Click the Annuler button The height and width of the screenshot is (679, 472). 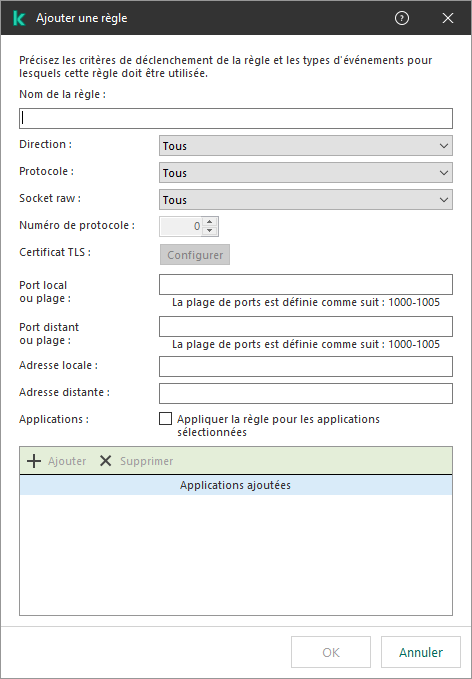click(421, 652)
